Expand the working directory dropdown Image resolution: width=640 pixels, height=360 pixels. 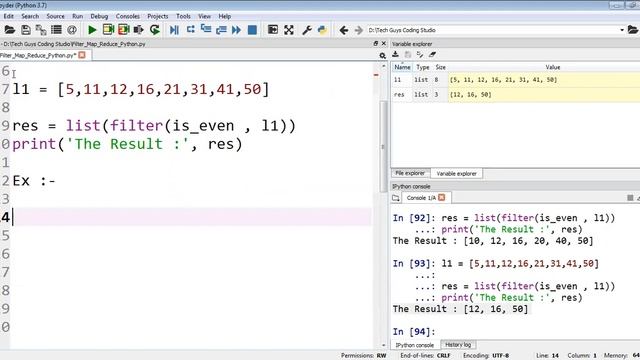(622, 30)
